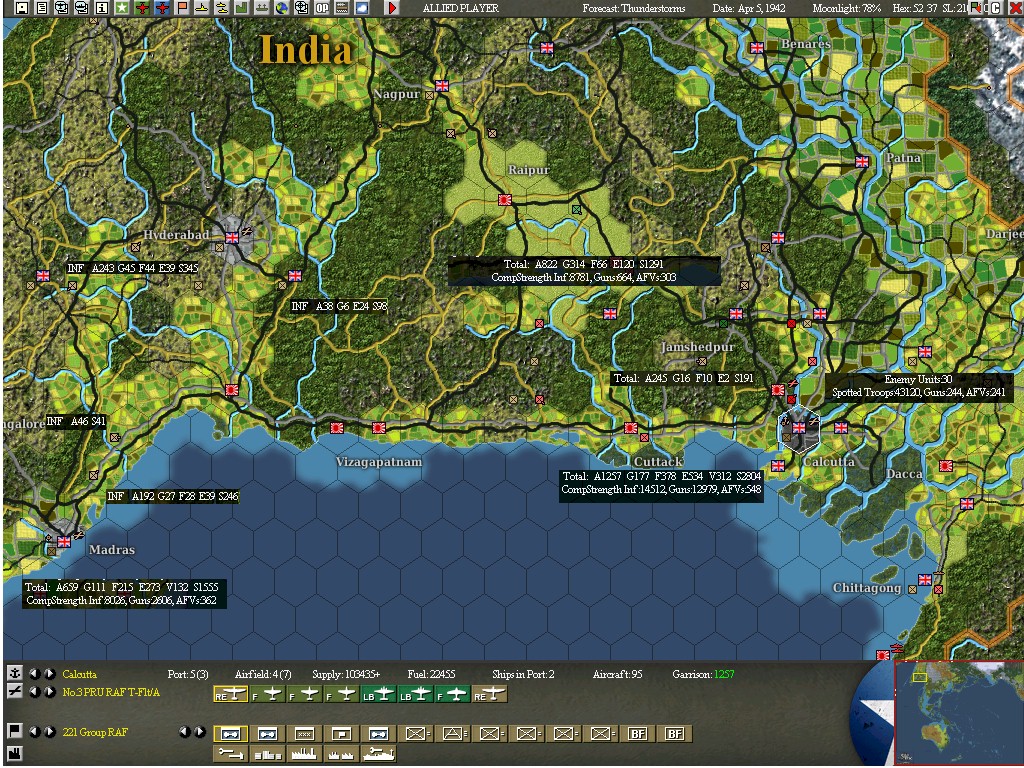Viewport: 1024px width, 768px height.
Task: Click the ship list icon beside the info 'i' icon
Action: (x=81, y=8)
